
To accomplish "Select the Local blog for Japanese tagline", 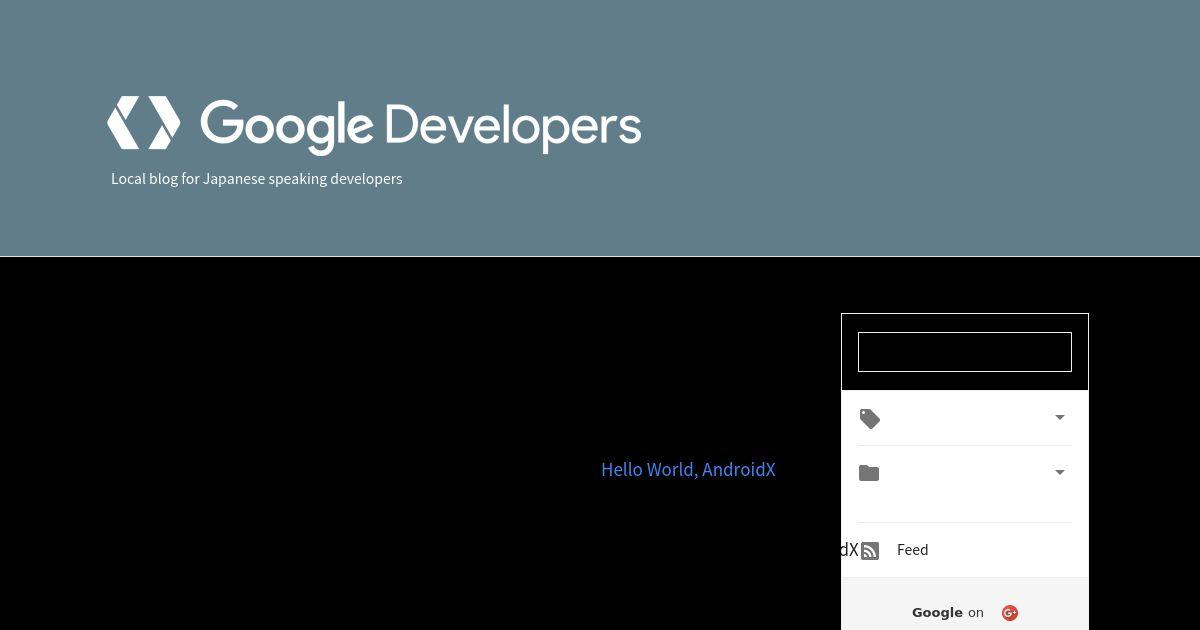I will [257, 178].
